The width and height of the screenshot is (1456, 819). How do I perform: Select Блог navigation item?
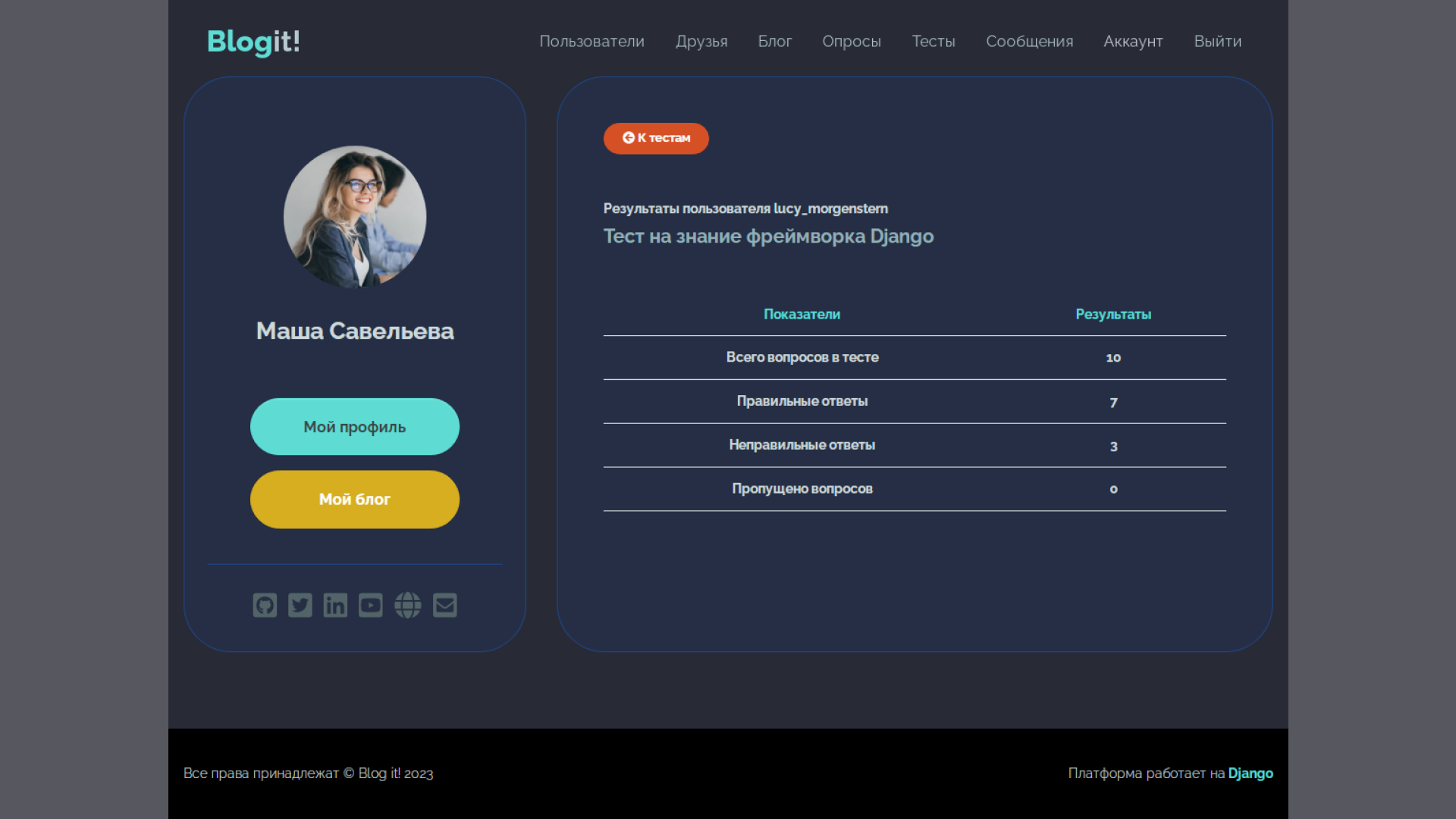[776, 41]
